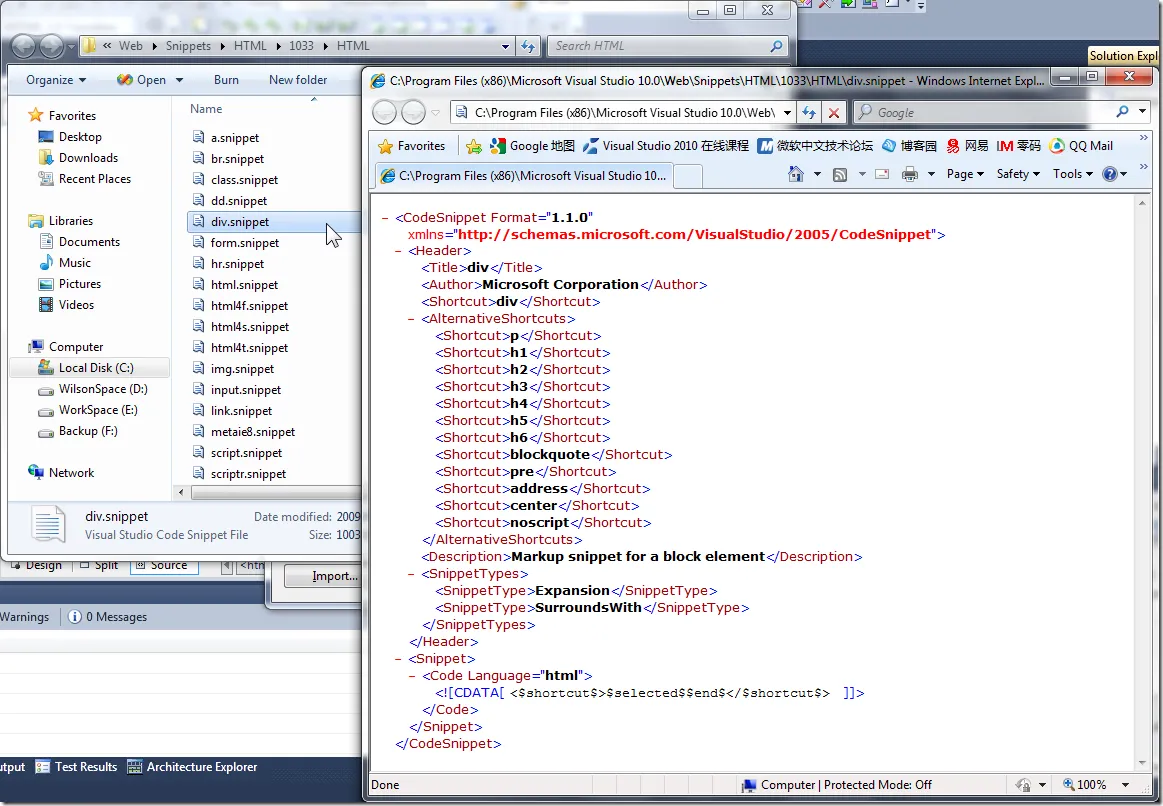Open the IE Help question mark icon
This screenshot has height=806, width=1163.
[x=1109, y=174]
